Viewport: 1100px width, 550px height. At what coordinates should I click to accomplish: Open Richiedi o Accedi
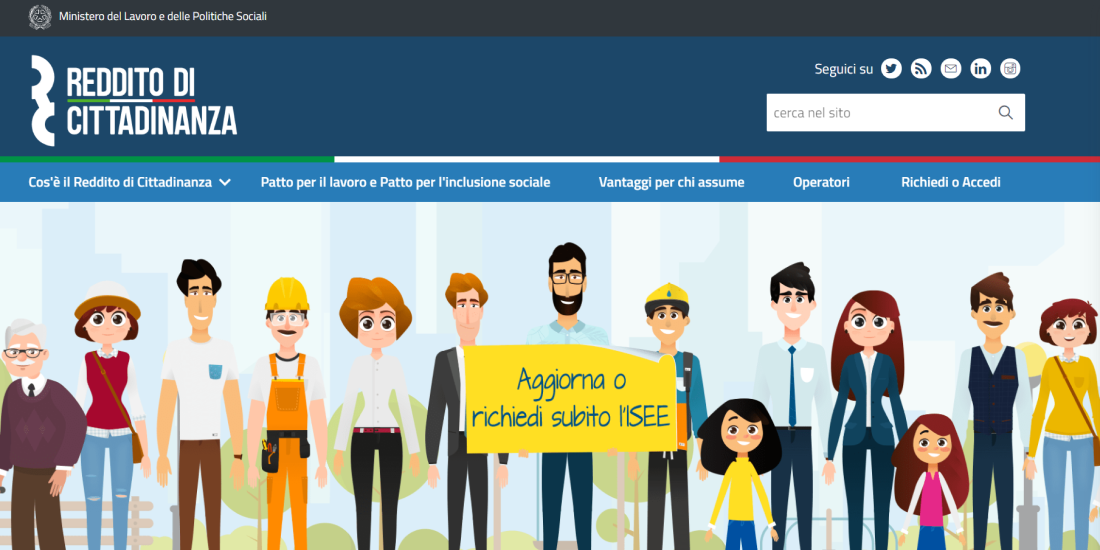tap(951, 182)
